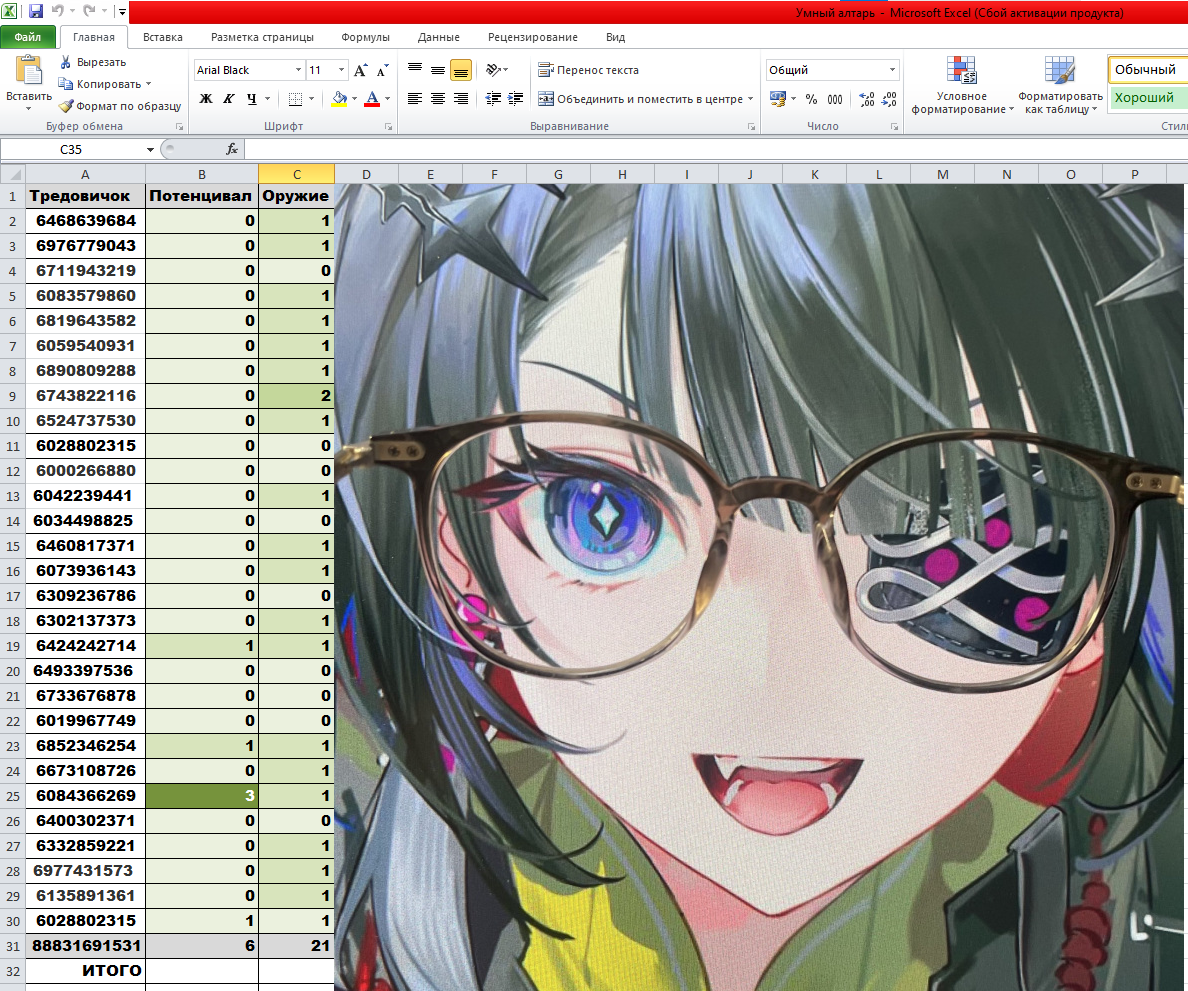Open the Merge and Center dropdown arrow
This screenshot has width=1188, height=991.
point(751,99)
